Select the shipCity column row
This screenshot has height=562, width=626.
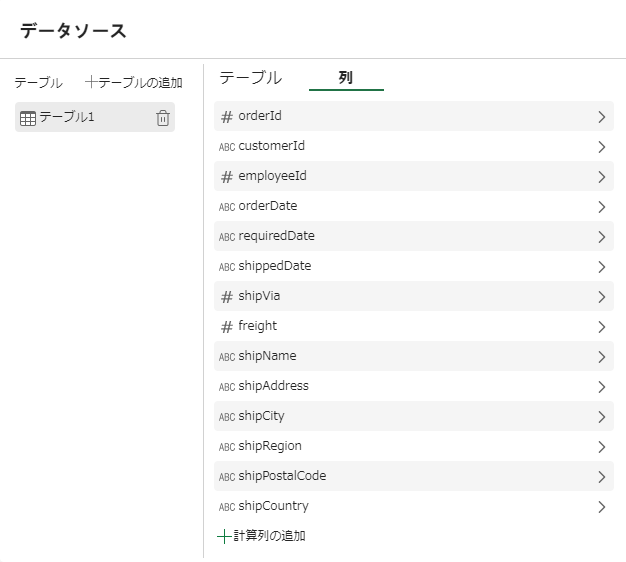400,416
